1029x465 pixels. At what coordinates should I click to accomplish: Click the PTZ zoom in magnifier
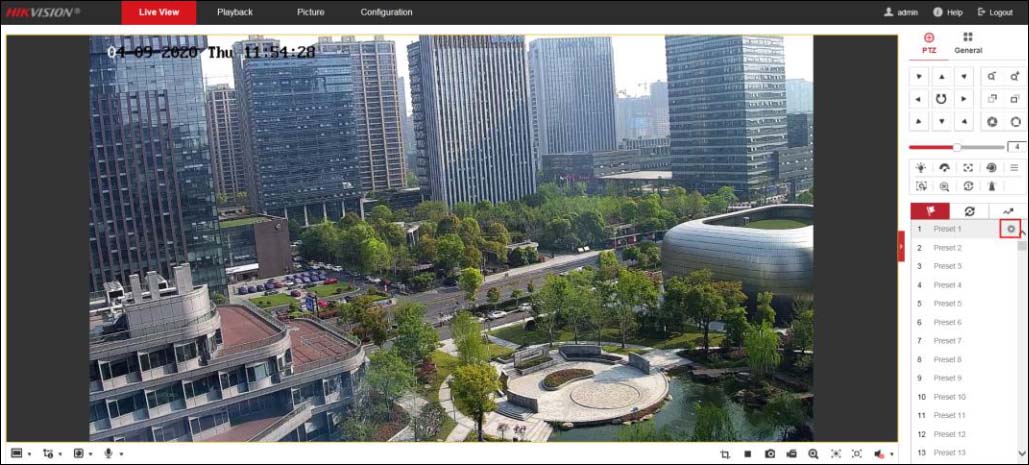[x=1015, y=77]
